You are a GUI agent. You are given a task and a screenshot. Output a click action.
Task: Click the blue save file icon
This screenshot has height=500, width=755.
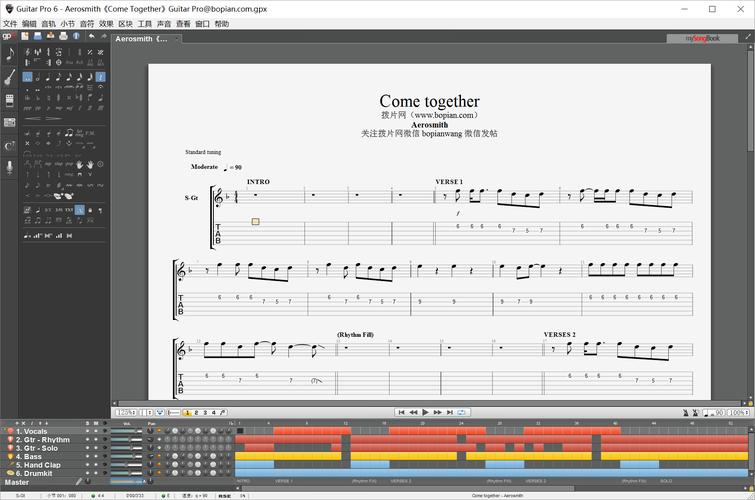(38, 36)
